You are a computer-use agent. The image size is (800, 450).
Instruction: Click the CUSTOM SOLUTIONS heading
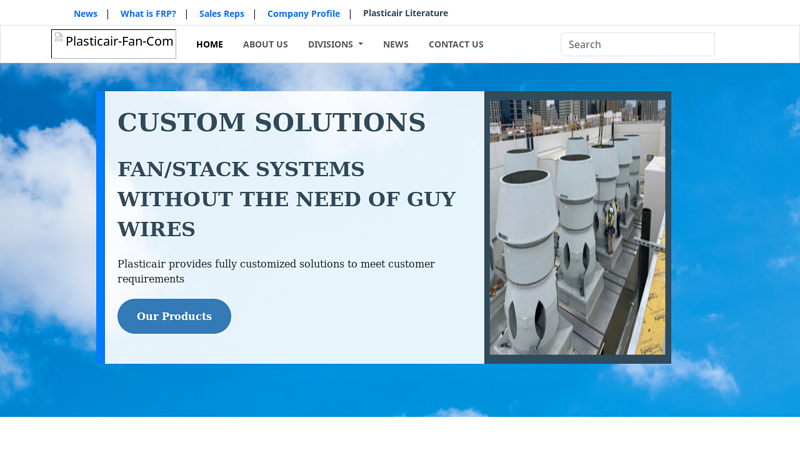coord(271,122)
